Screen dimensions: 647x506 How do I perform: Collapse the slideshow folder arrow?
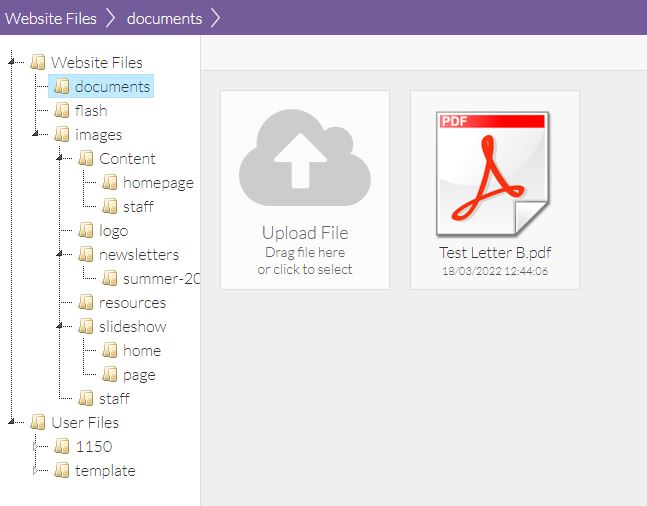click(x=60, y=327)
